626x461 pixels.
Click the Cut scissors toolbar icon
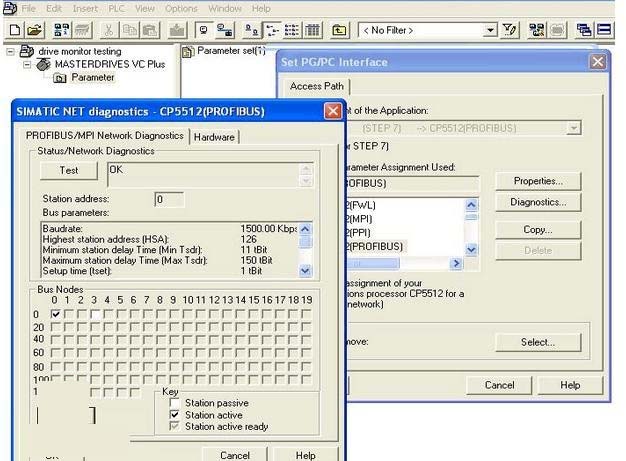[x=109, y=30]
